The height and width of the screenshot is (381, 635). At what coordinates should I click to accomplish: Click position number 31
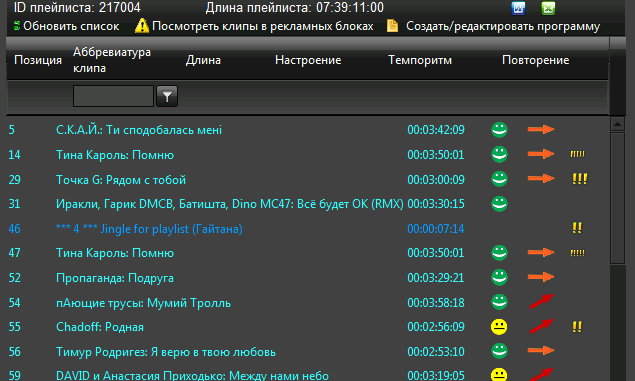(x=15, y=204)
